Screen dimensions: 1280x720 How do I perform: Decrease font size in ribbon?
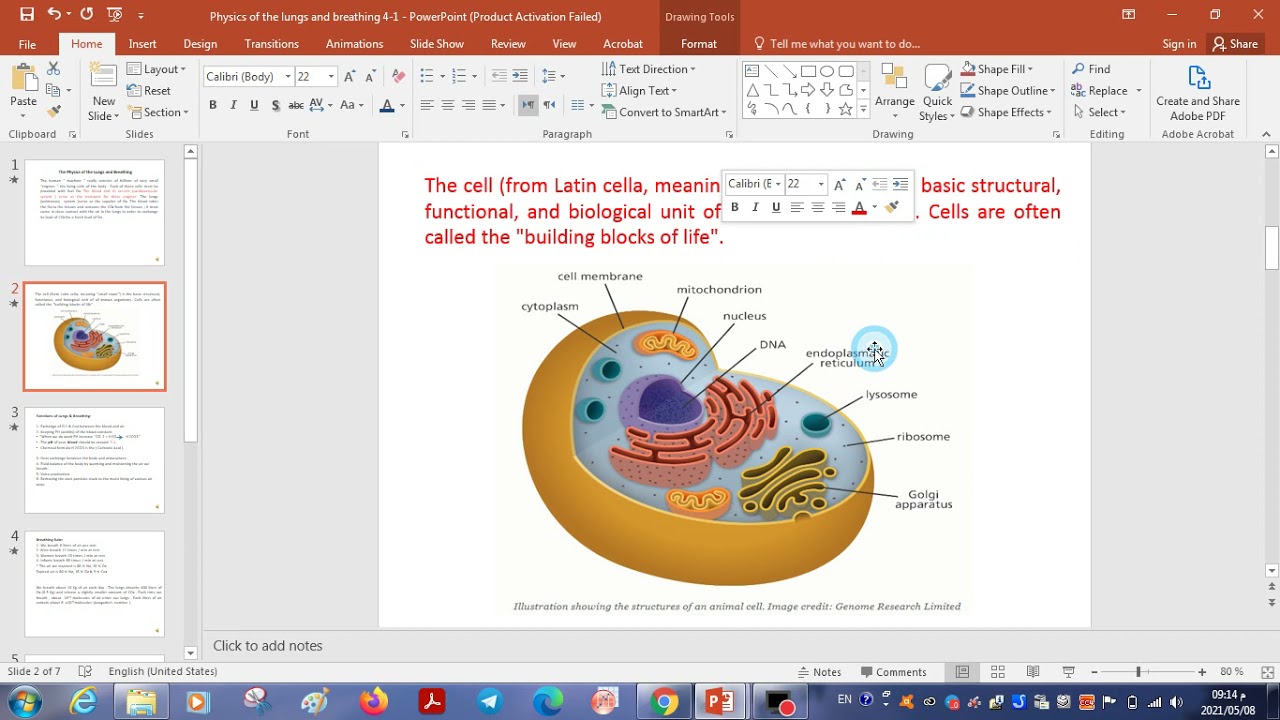370,76
